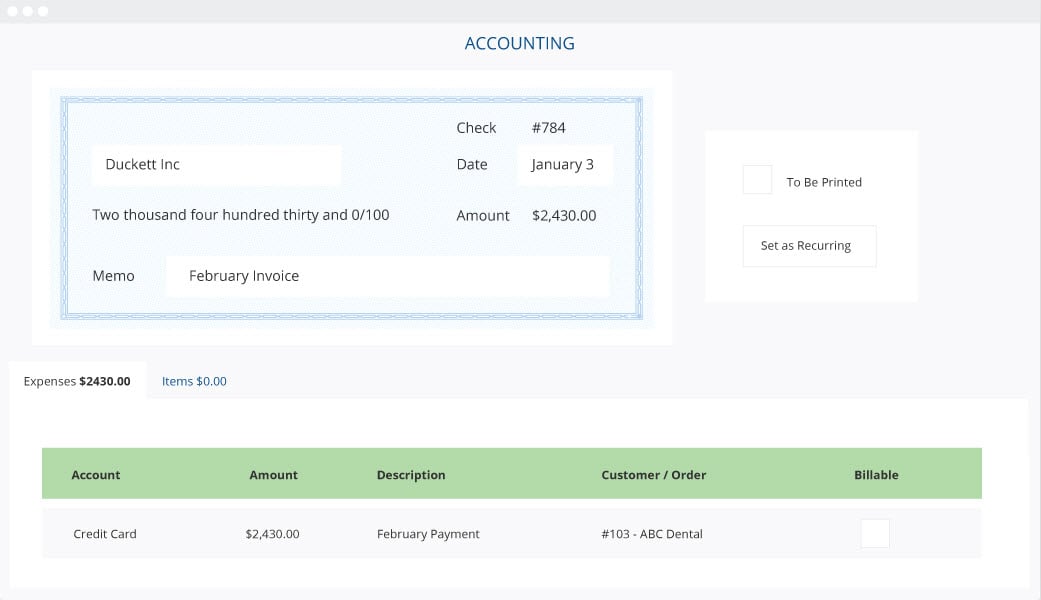The height and width of the screenshot is (600, 1041).
Task: Select the Expenses $2430.00 tab
Action: (x=77, y=381)
